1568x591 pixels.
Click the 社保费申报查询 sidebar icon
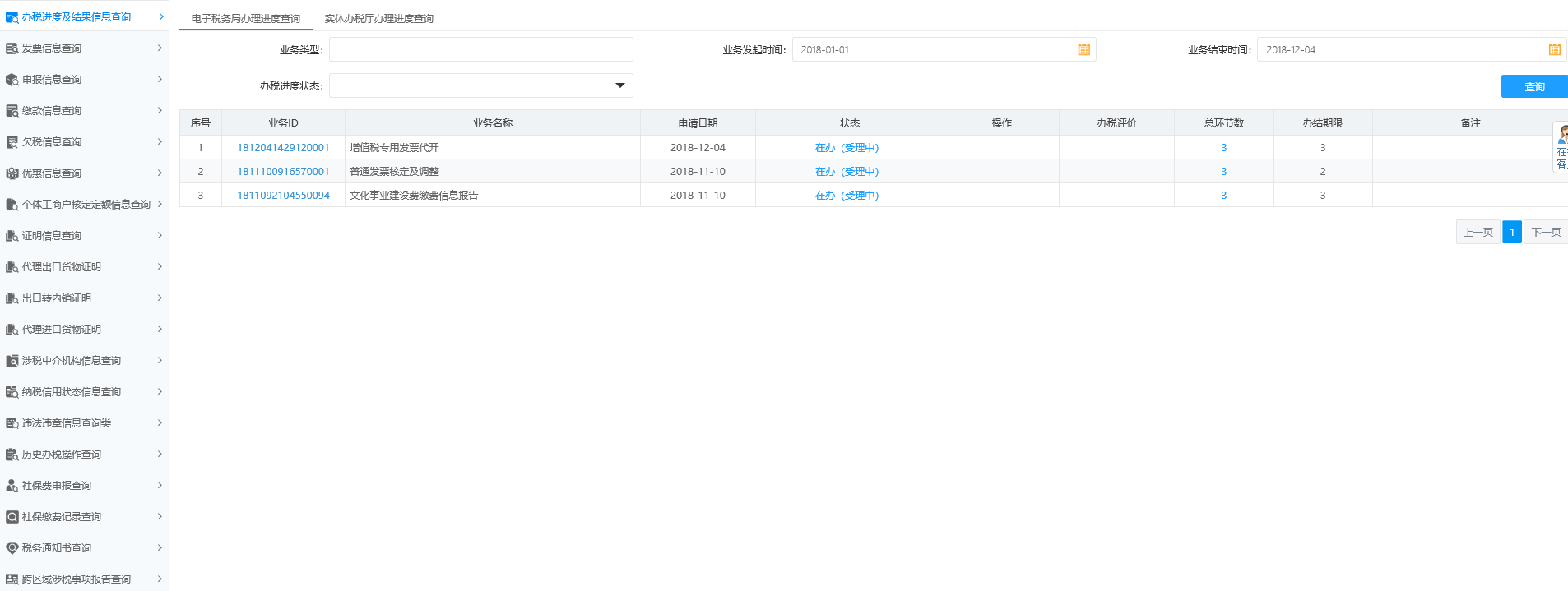click(12, 486)
